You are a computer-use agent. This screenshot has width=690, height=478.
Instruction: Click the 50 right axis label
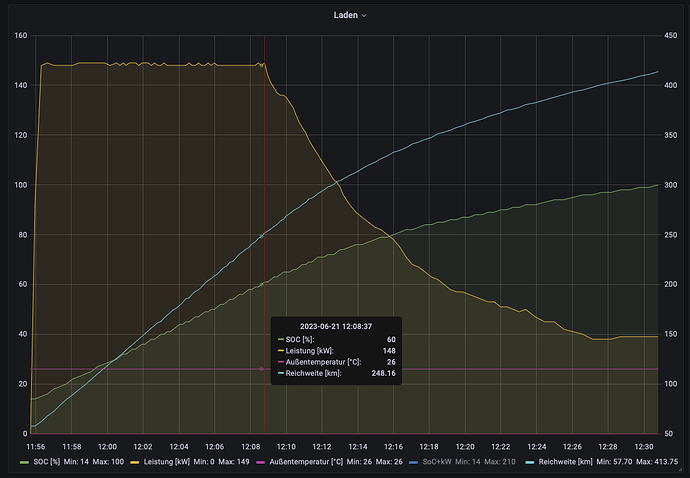click(669, 434)
